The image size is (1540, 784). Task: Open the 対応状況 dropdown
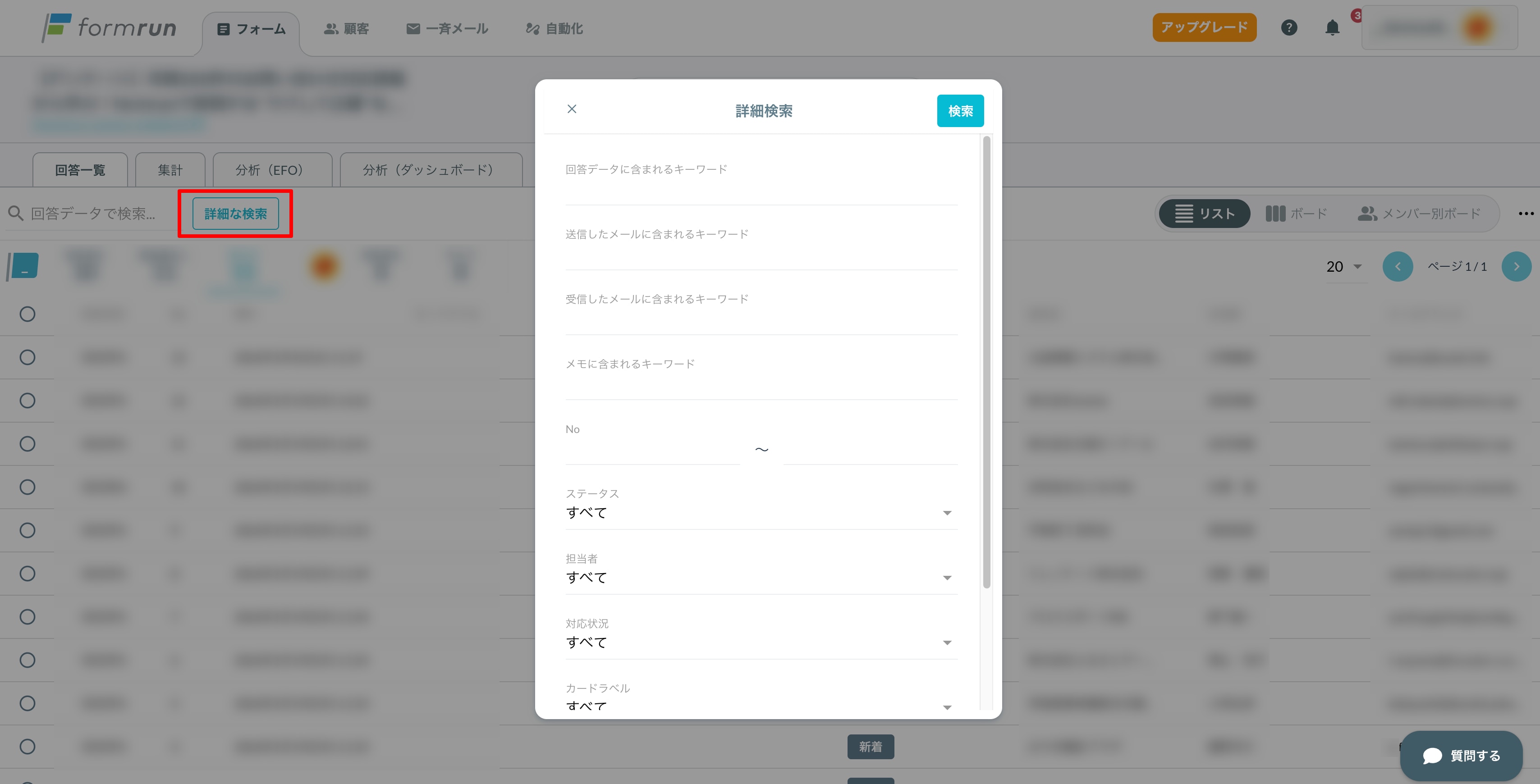pos(761,643)
